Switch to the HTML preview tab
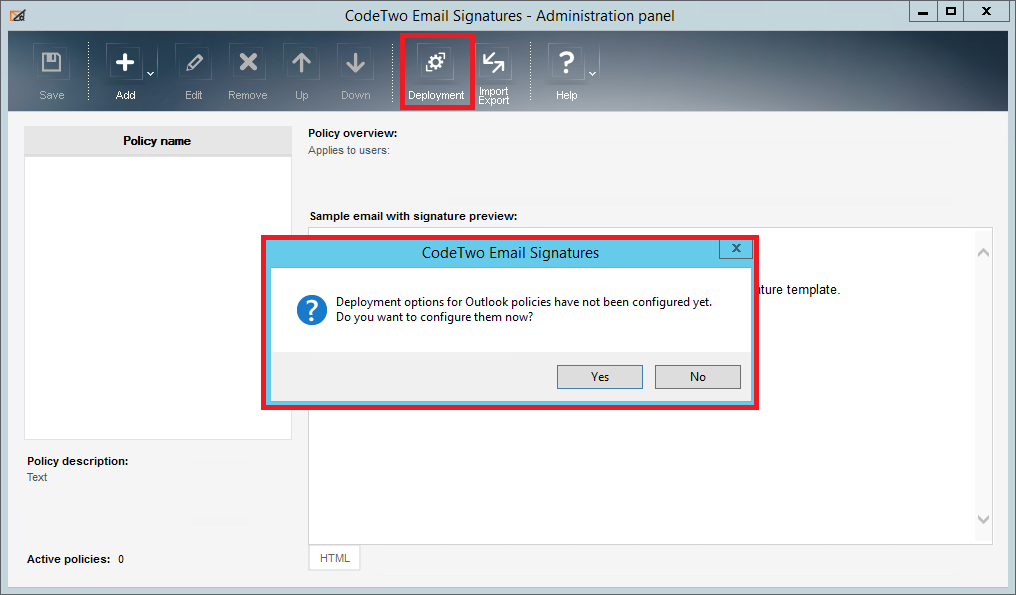The height and width of the screenshot is (595, 1016). [334, 558]
